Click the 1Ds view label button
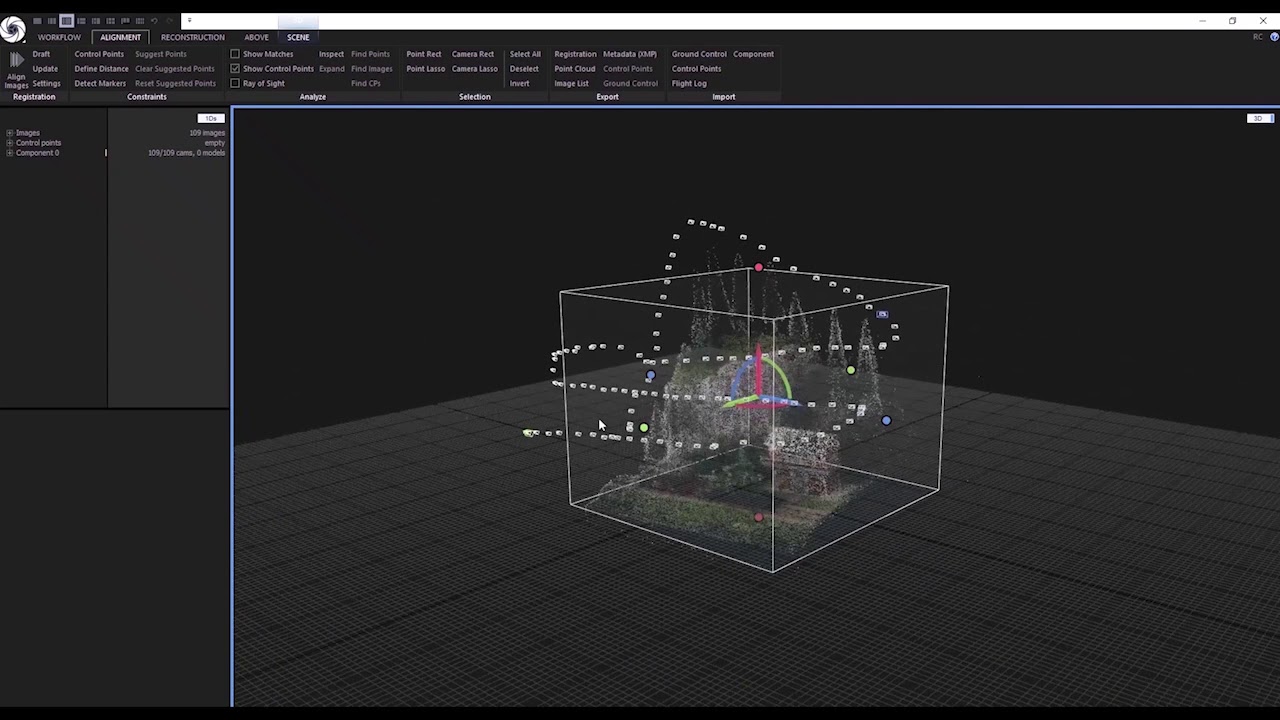Screen dimensions: 1280x720 pyautogui.click(x=211, y=119)
